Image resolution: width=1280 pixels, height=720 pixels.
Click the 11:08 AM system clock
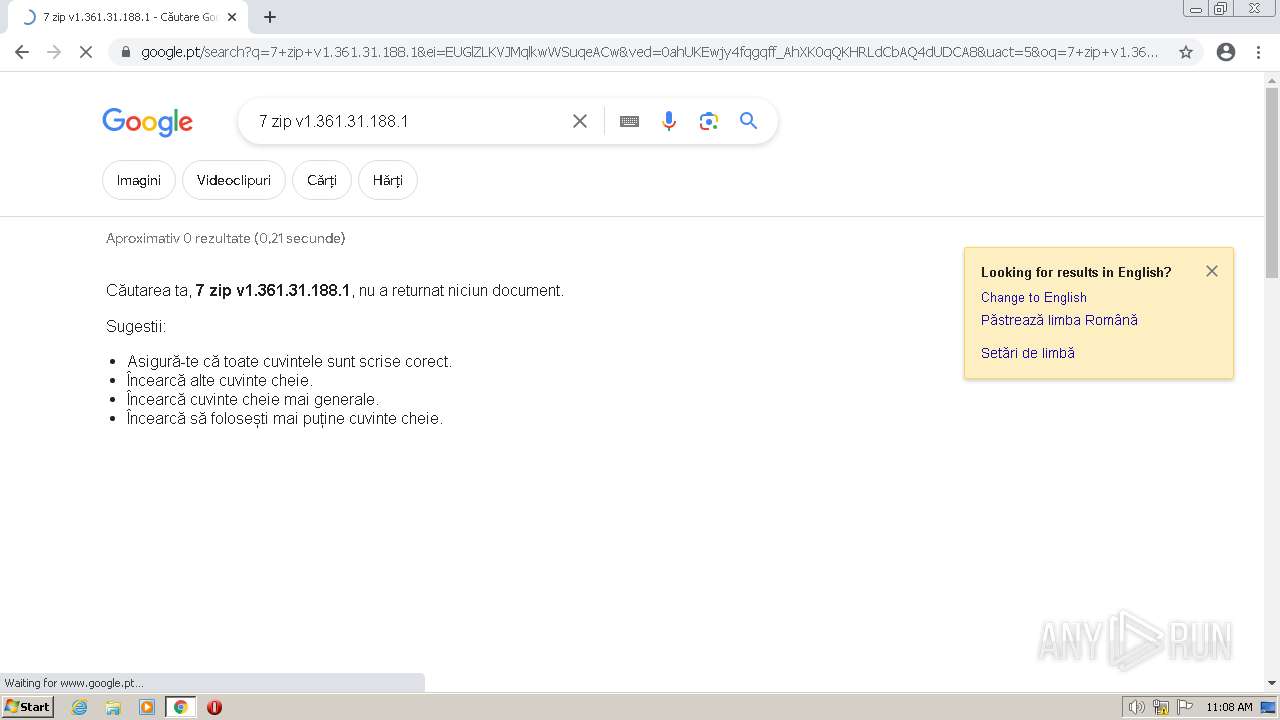point(1229,707)
